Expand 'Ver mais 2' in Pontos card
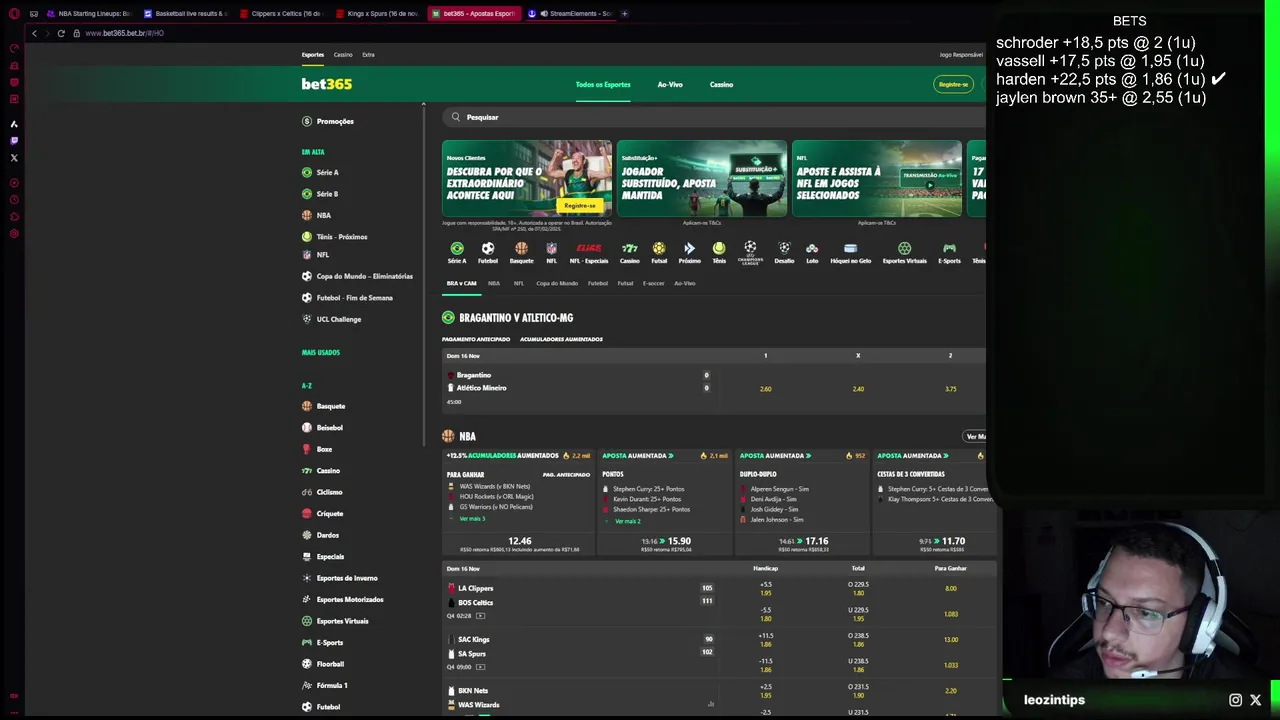Image resolution: width=1280 pixels, height=720 pixels. coord(627,521)
